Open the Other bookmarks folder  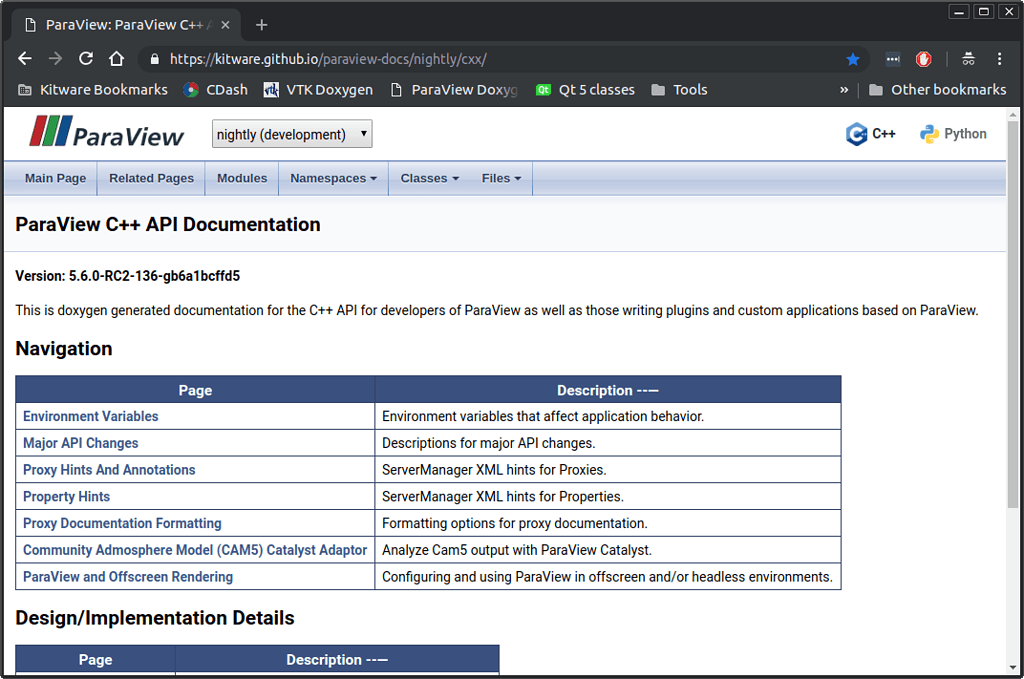[x=938, y=90]
